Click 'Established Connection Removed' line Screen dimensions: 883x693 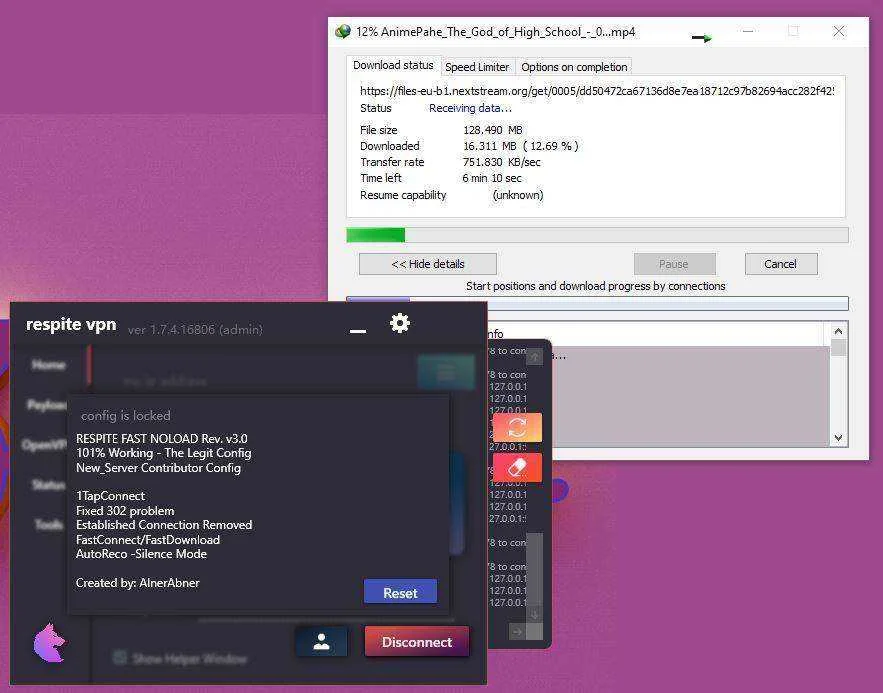[164, 525]
